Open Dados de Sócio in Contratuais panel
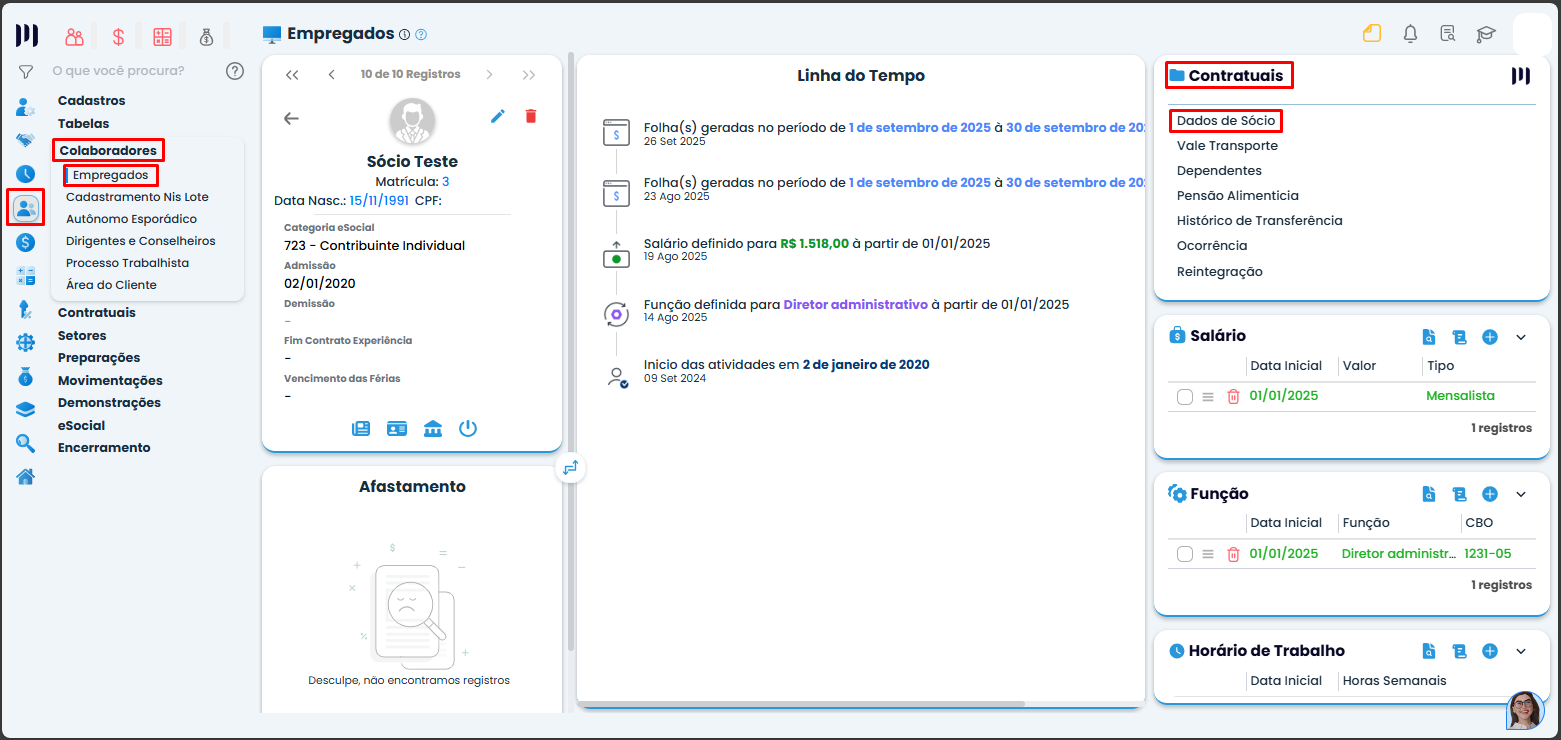The height and width of the screenshot is (740, 1561). tap(1226, 121)
